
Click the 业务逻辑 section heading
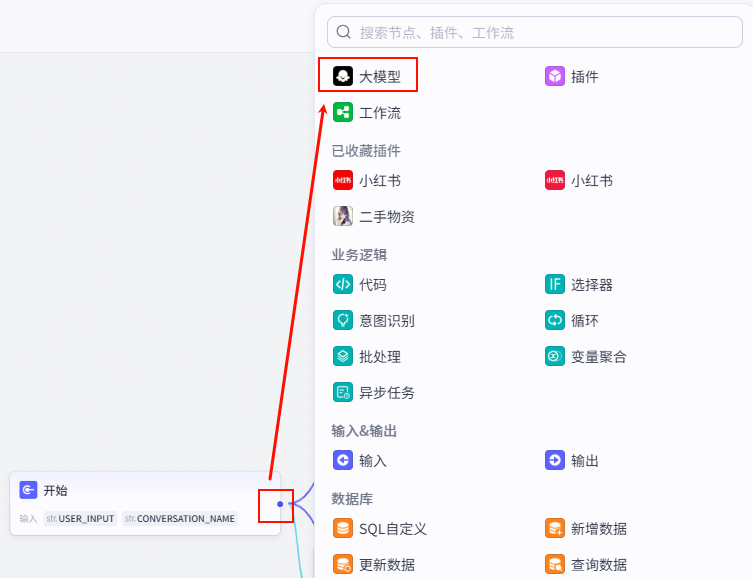click(x=359, y=255)
